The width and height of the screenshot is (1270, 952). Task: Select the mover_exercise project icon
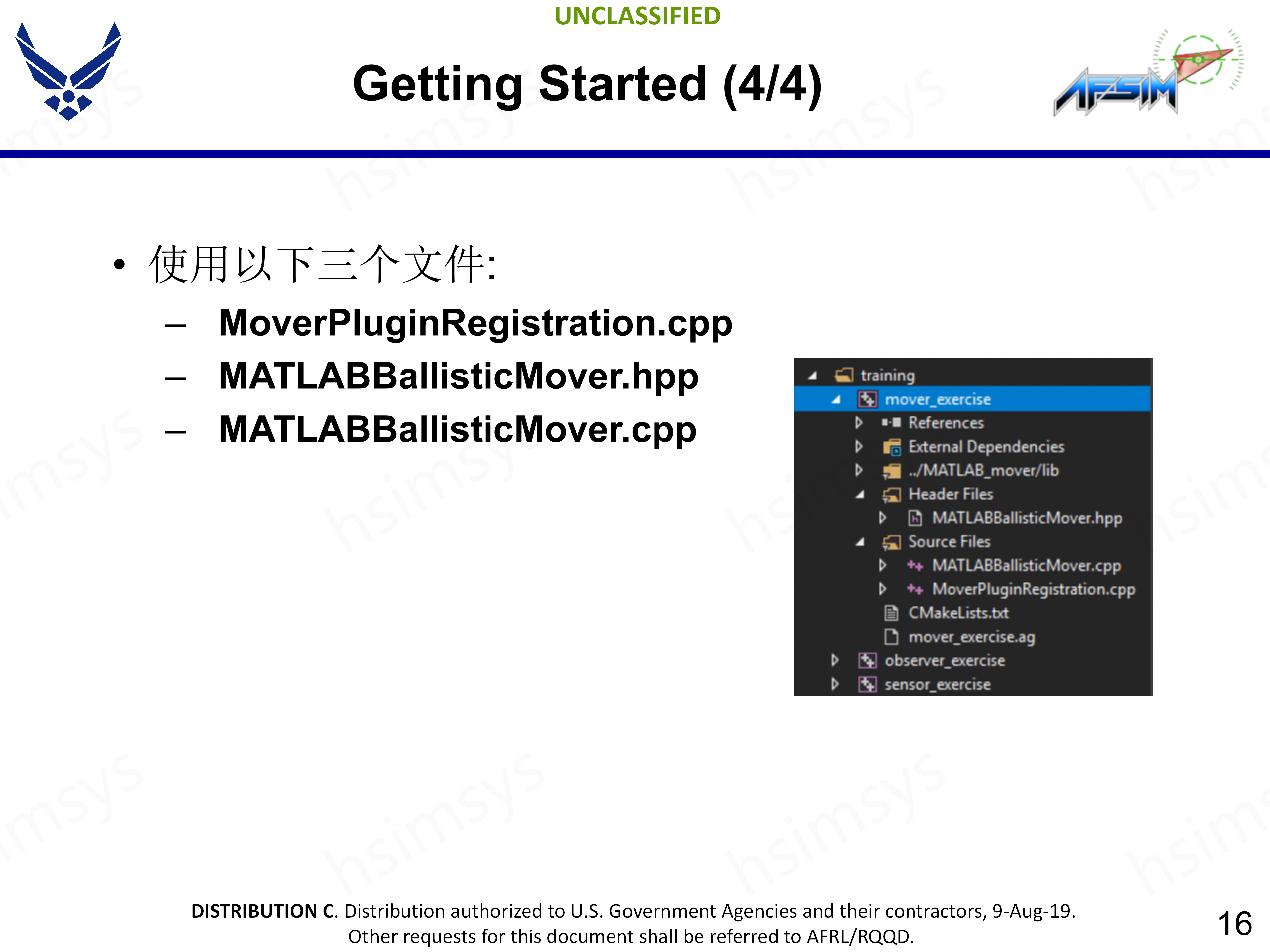pyautogui.click(x=868, y=399)
